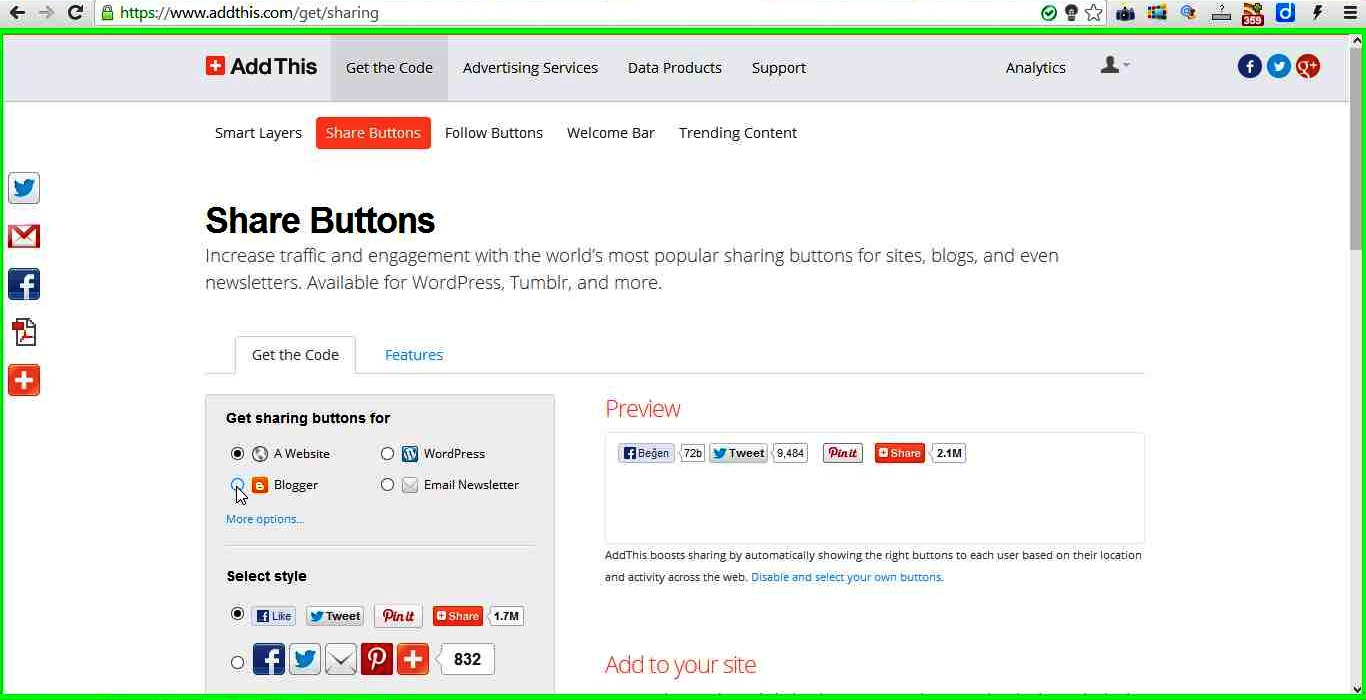Image resolution: width=1366 pixels, height=700 pixels.
Task: Go to Follow Buttons section
Action: point(494,133)
